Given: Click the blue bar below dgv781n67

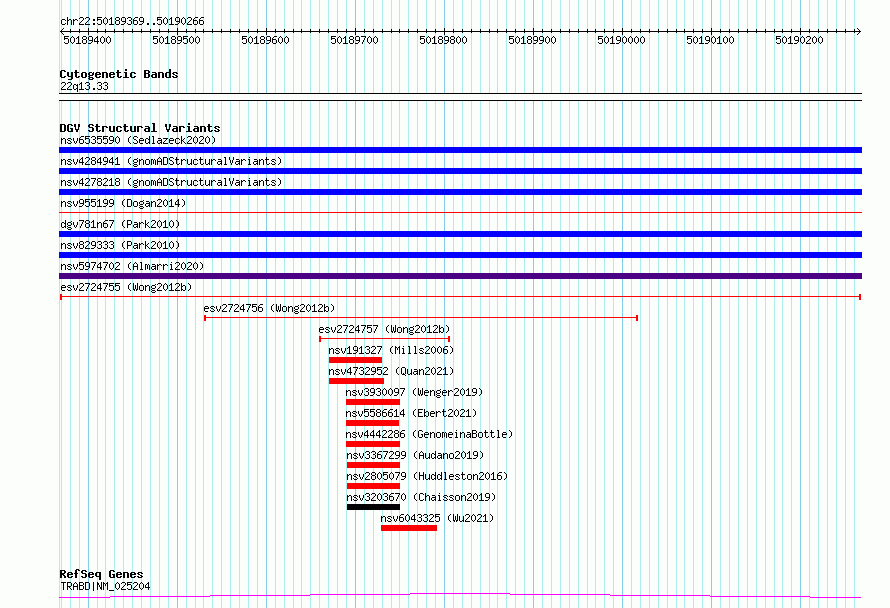Looking at the screenshot, I should [x=460, y=234].
